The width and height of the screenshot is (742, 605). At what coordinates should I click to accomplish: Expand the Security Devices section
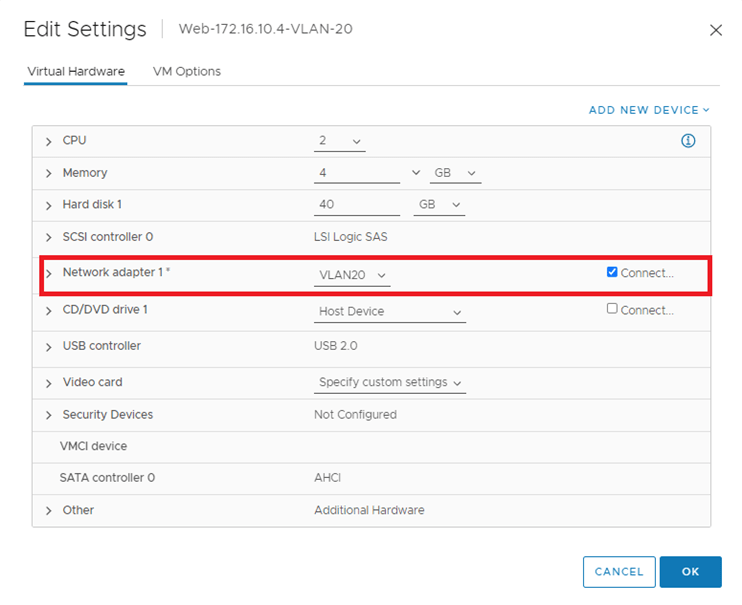(48, 415)
